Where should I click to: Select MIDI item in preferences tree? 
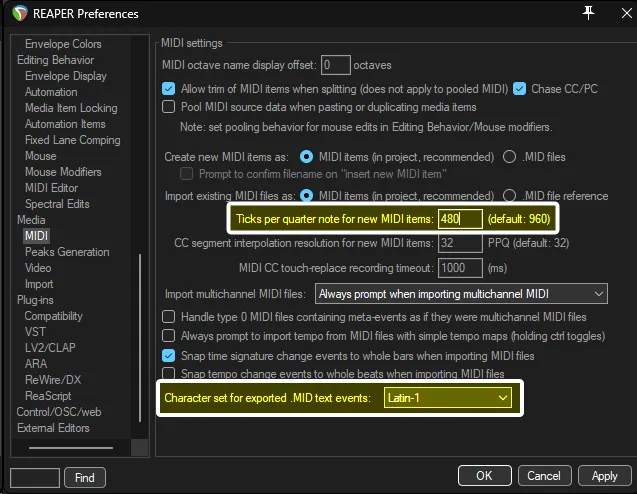pyautogui.click(x=37, y=236)
